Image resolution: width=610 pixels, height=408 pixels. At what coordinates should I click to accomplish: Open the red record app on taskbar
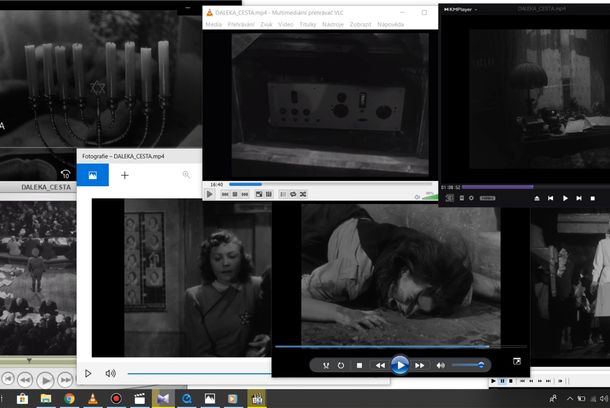pyautogui.click(x=116, y=399)
